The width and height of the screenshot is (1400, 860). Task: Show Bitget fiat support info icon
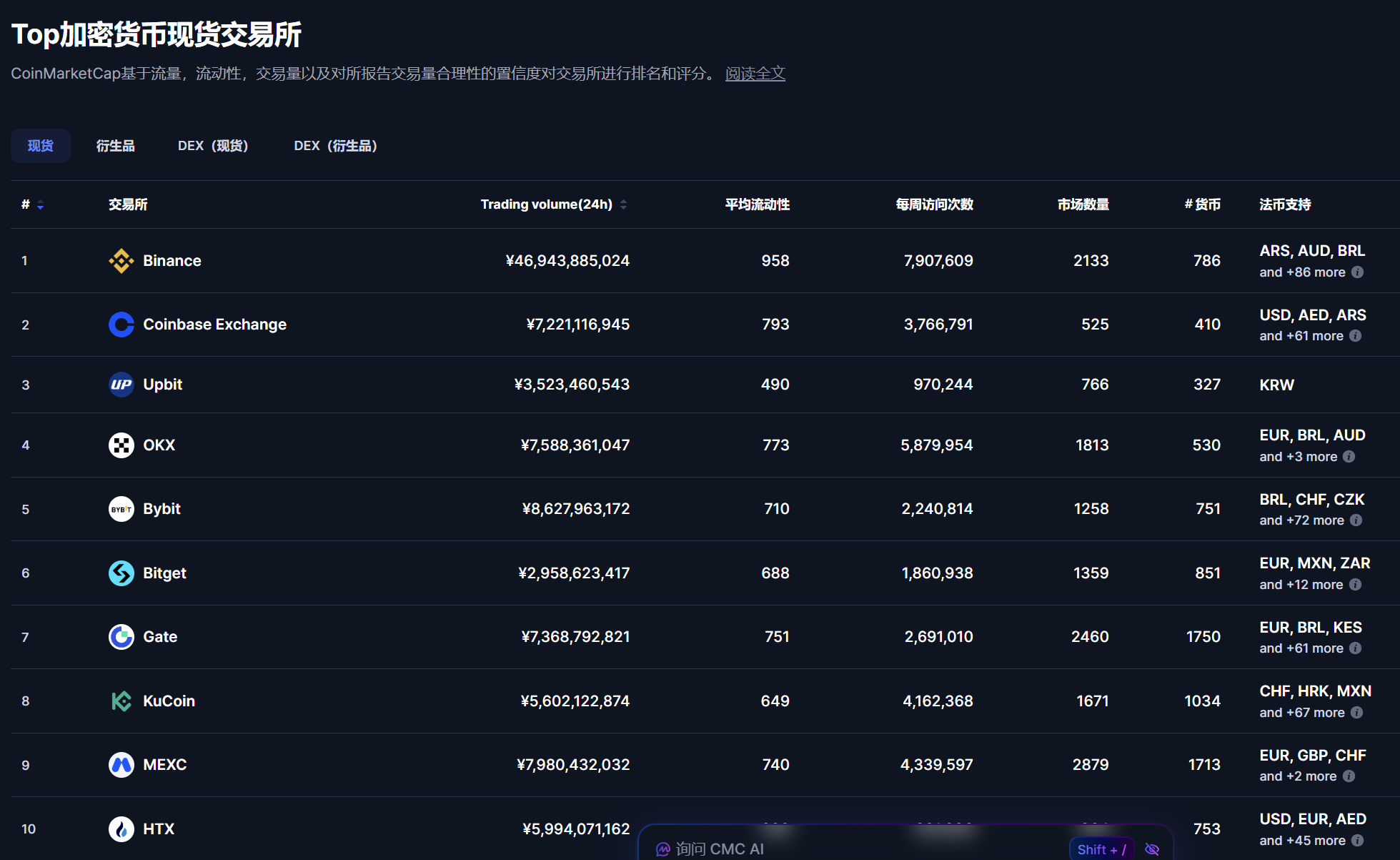pos(1356,585)
